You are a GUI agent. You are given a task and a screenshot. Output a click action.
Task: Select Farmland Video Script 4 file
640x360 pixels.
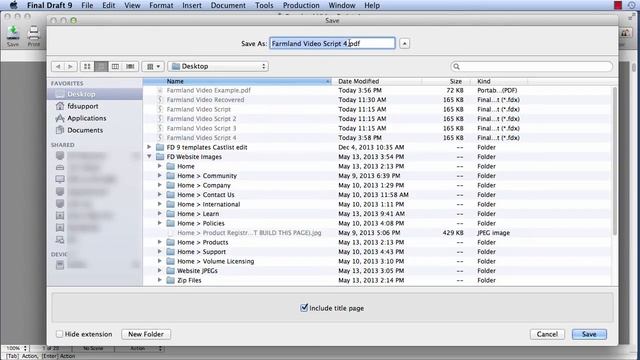click(x=201, y=138)
